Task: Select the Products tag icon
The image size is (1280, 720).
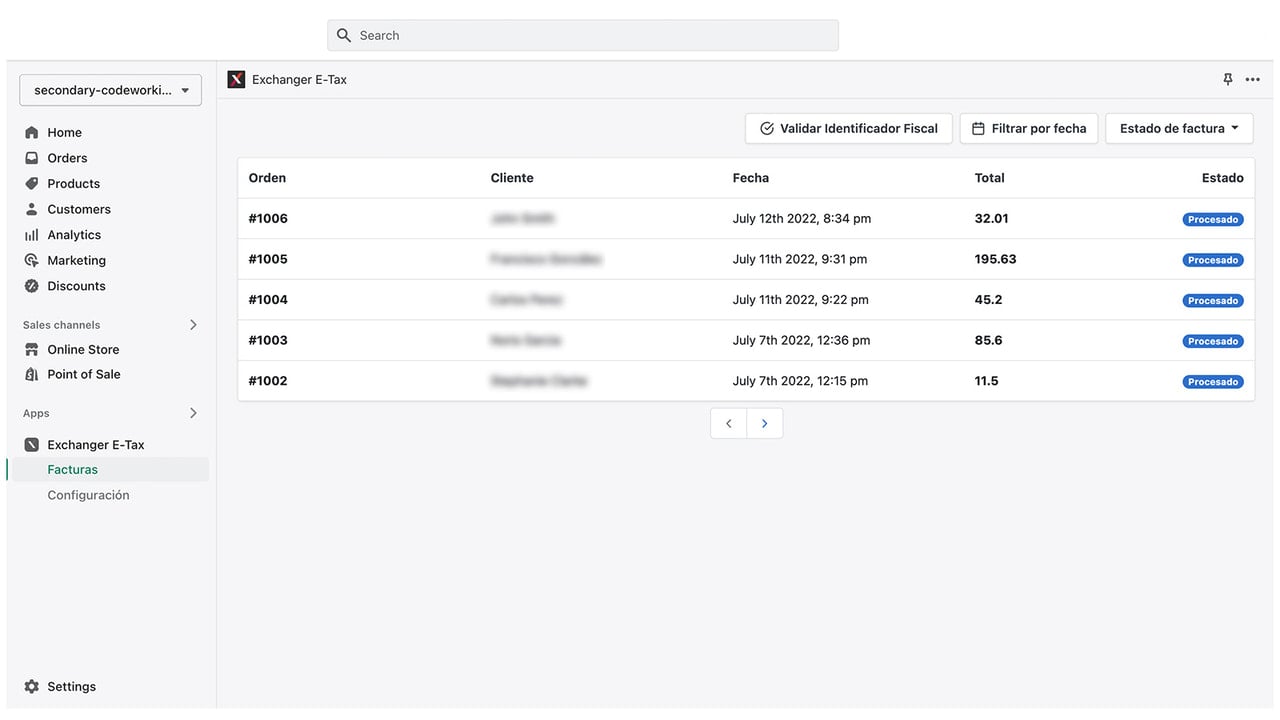Action: (32, 184)
